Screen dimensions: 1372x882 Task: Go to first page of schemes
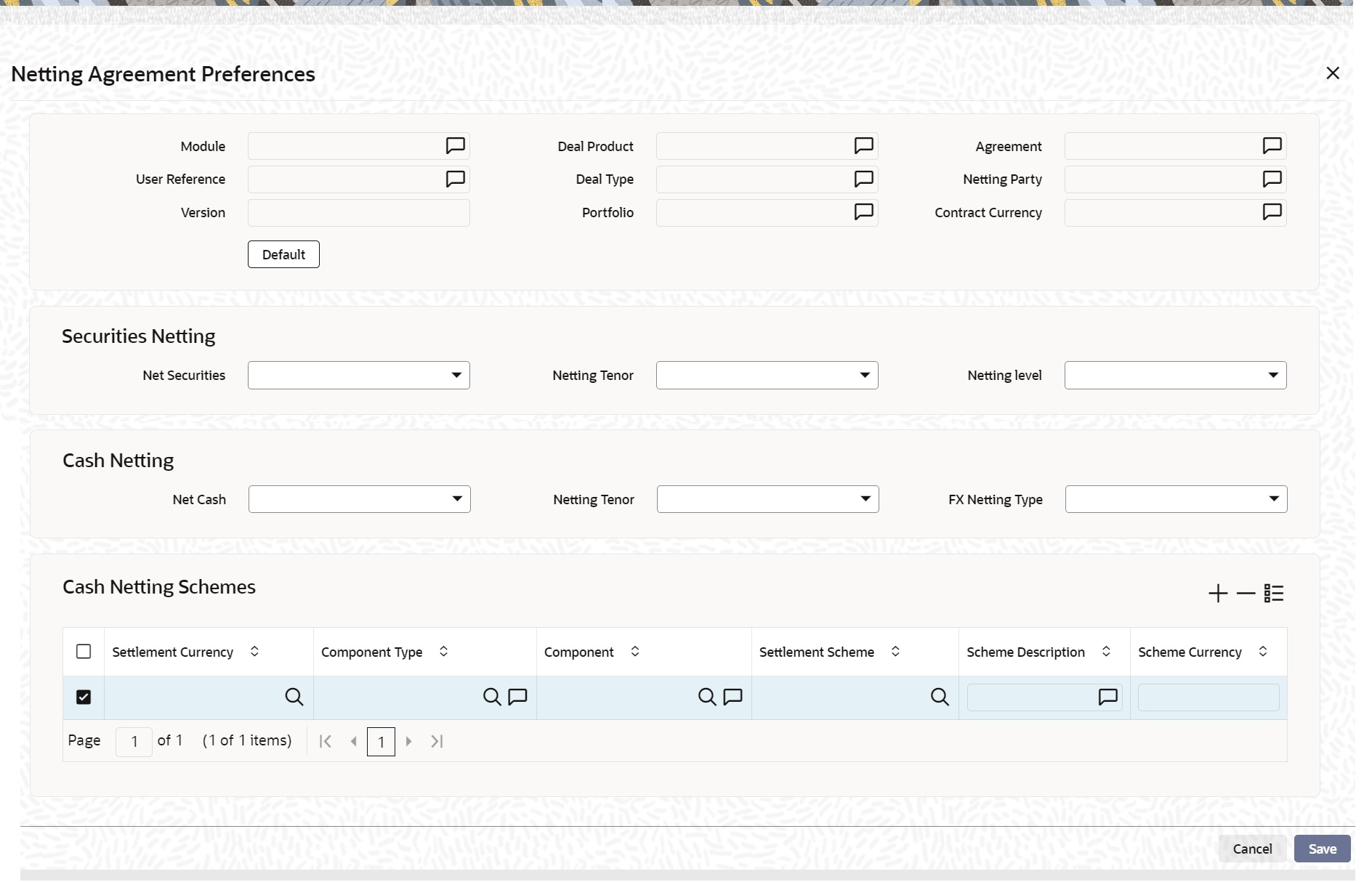tap(326, 741)
